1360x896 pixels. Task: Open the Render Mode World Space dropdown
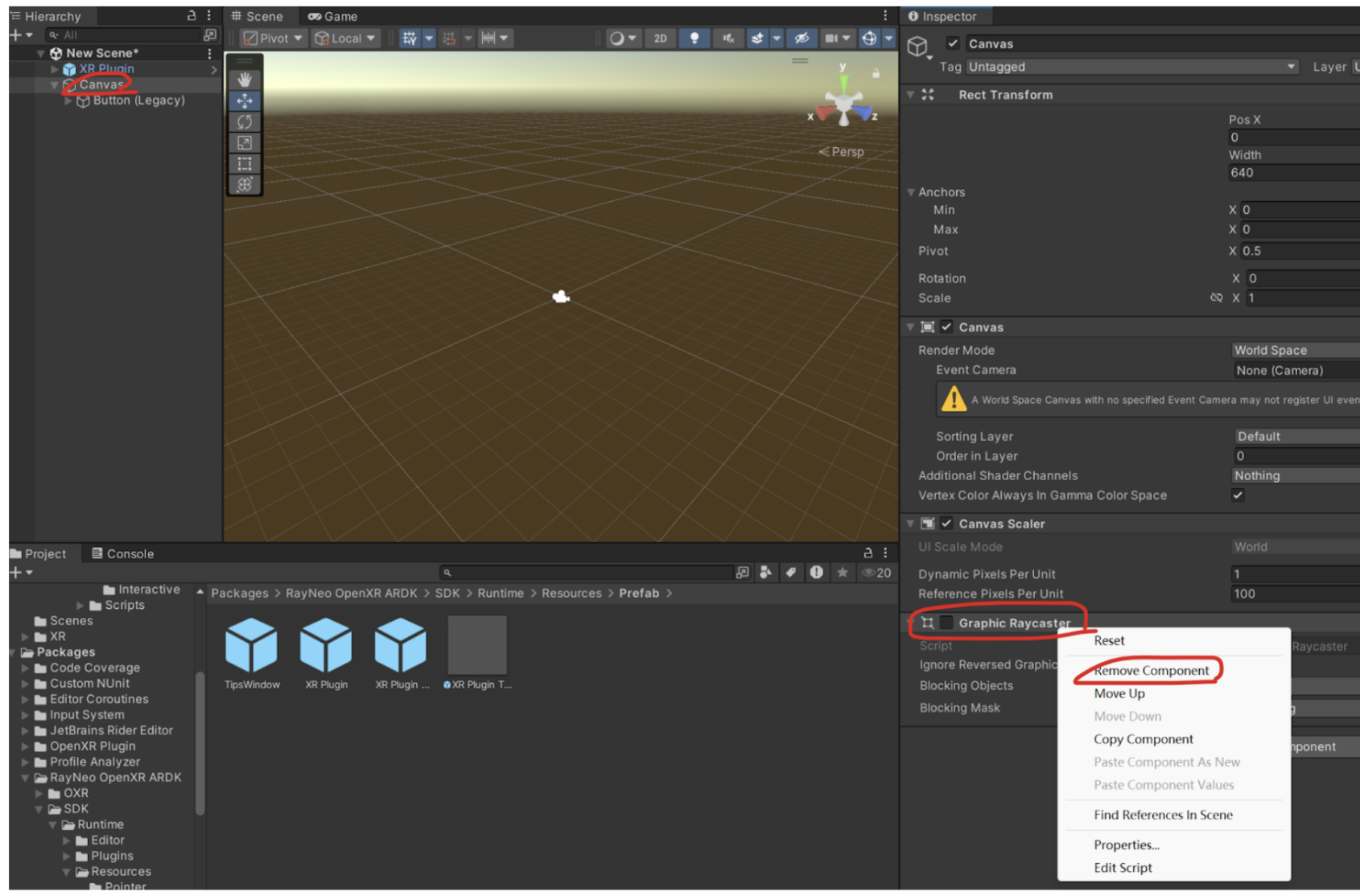[x=1296, y=350]
